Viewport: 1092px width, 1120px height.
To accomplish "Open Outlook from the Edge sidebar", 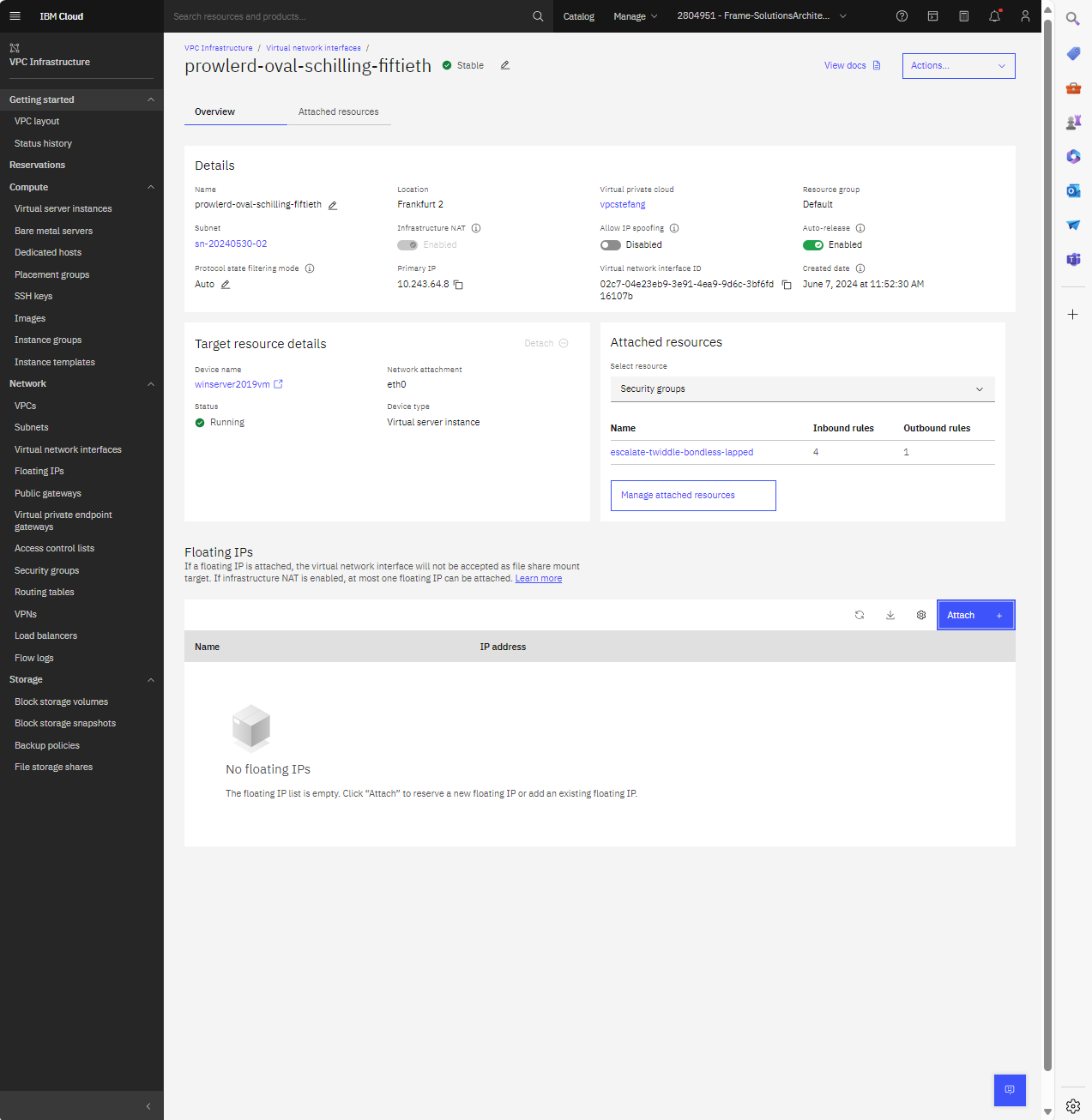I will (1072, 190).
